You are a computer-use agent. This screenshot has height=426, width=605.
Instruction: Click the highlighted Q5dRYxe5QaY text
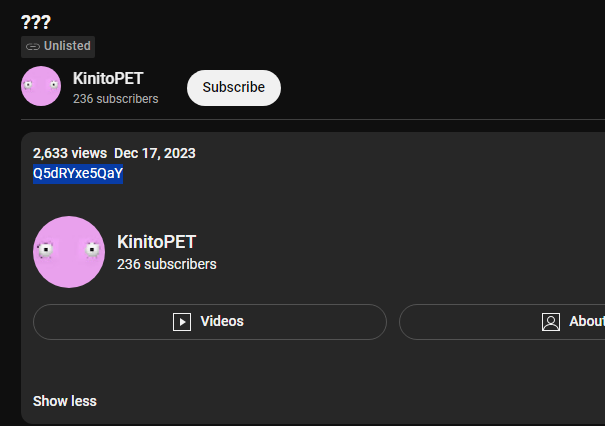(x=78, y=174)
